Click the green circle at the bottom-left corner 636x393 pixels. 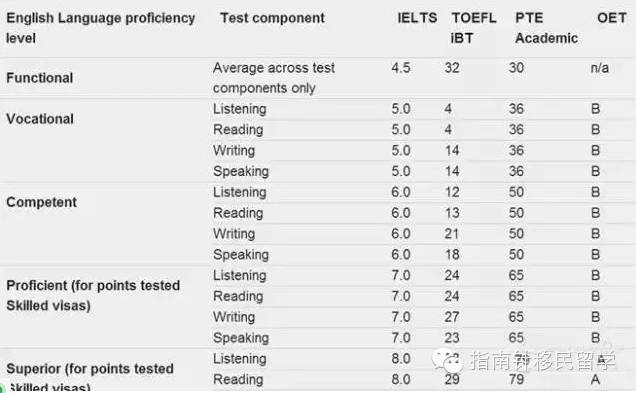pos(2,388)
